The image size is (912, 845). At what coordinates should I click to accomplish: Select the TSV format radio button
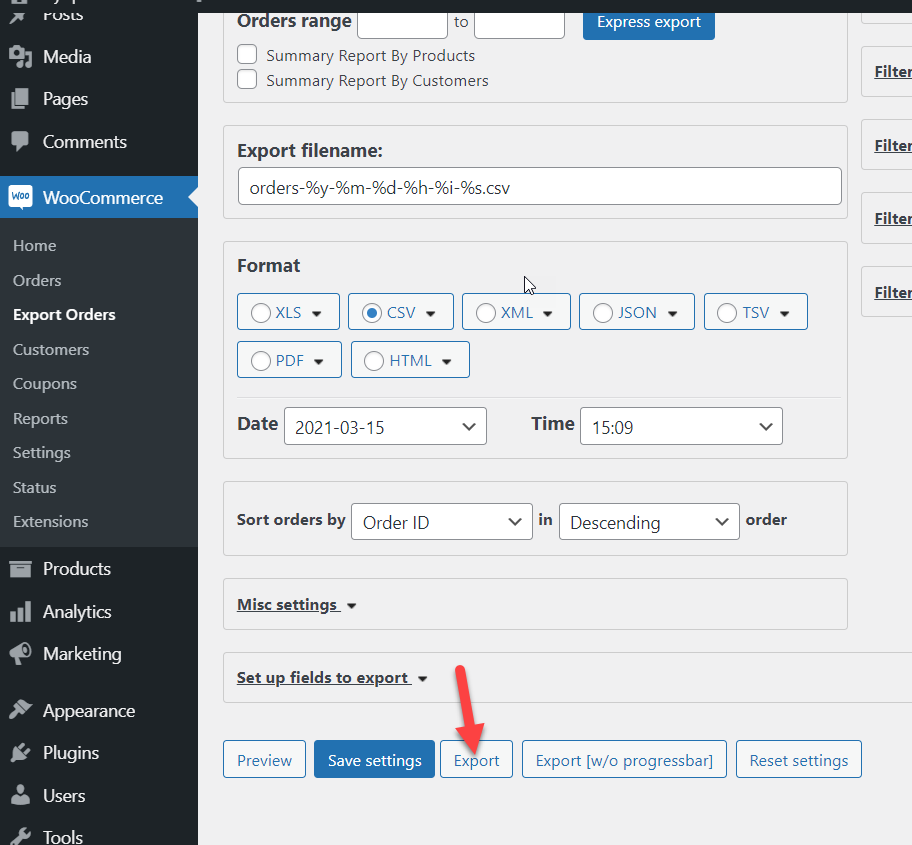point(727,313)
